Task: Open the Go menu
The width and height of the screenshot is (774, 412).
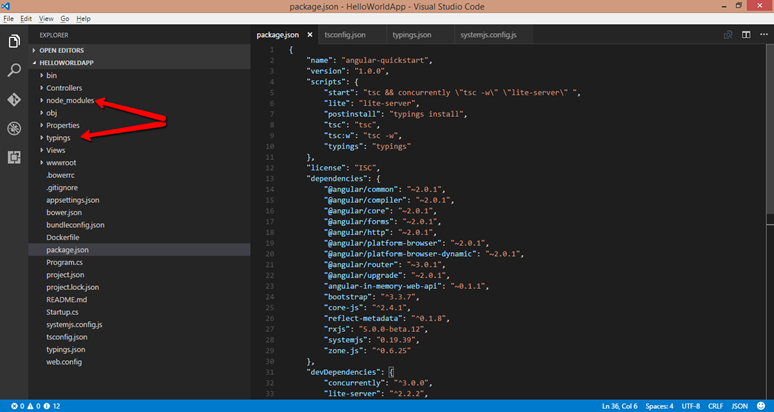Action: [x=65, y=19]
